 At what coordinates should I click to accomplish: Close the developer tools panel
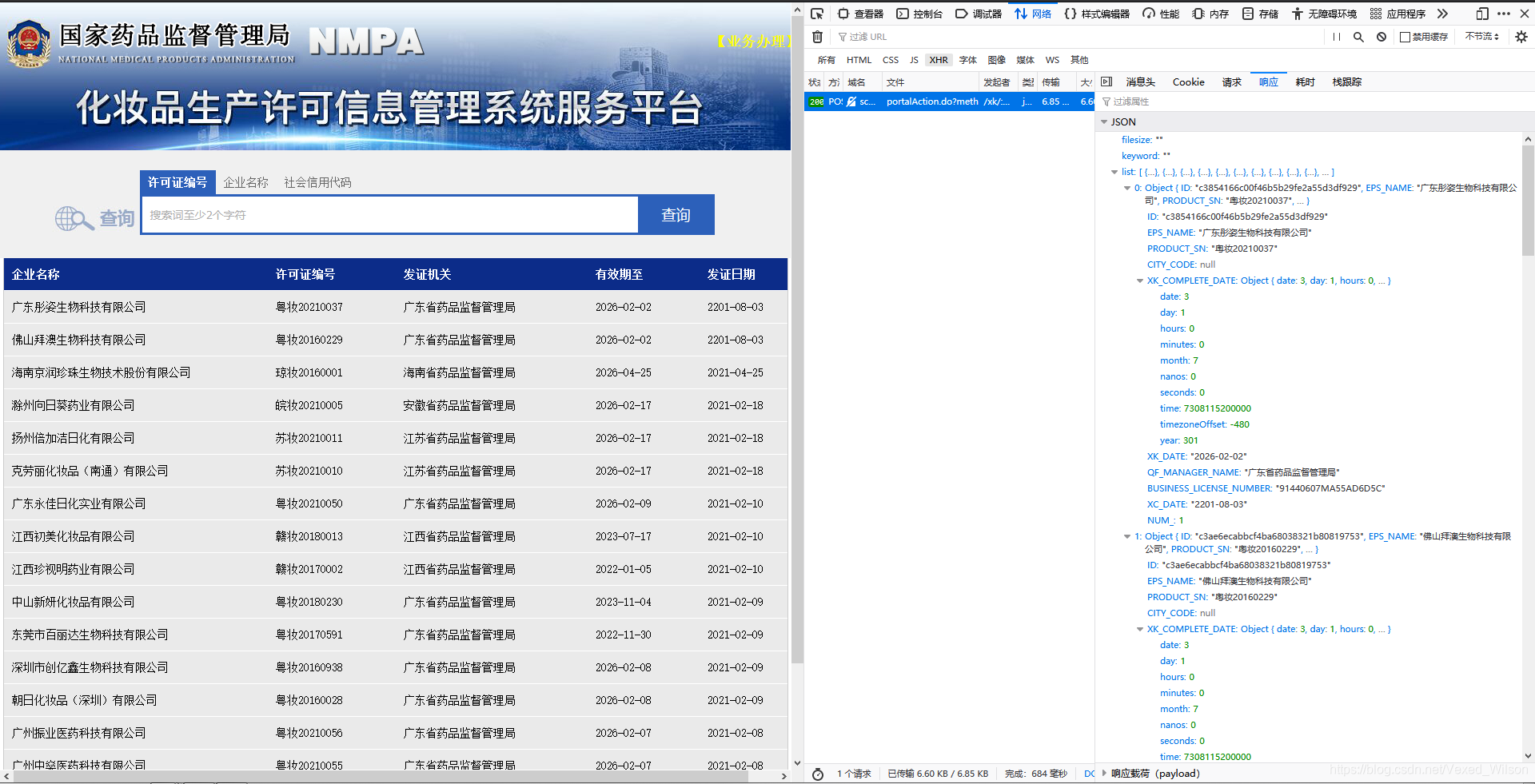coord(1523,14)
